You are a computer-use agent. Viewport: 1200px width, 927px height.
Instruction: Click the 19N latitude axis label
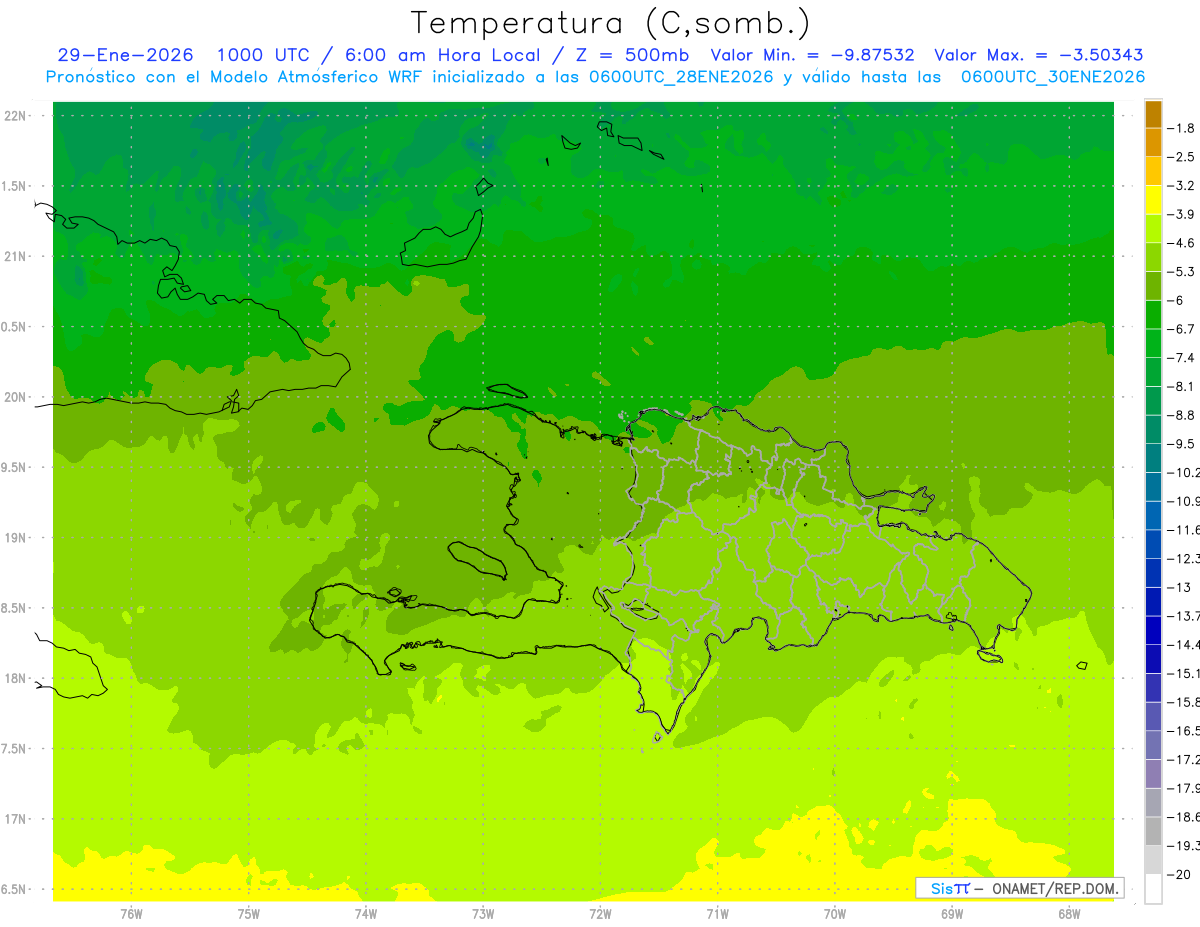(16, 538)
